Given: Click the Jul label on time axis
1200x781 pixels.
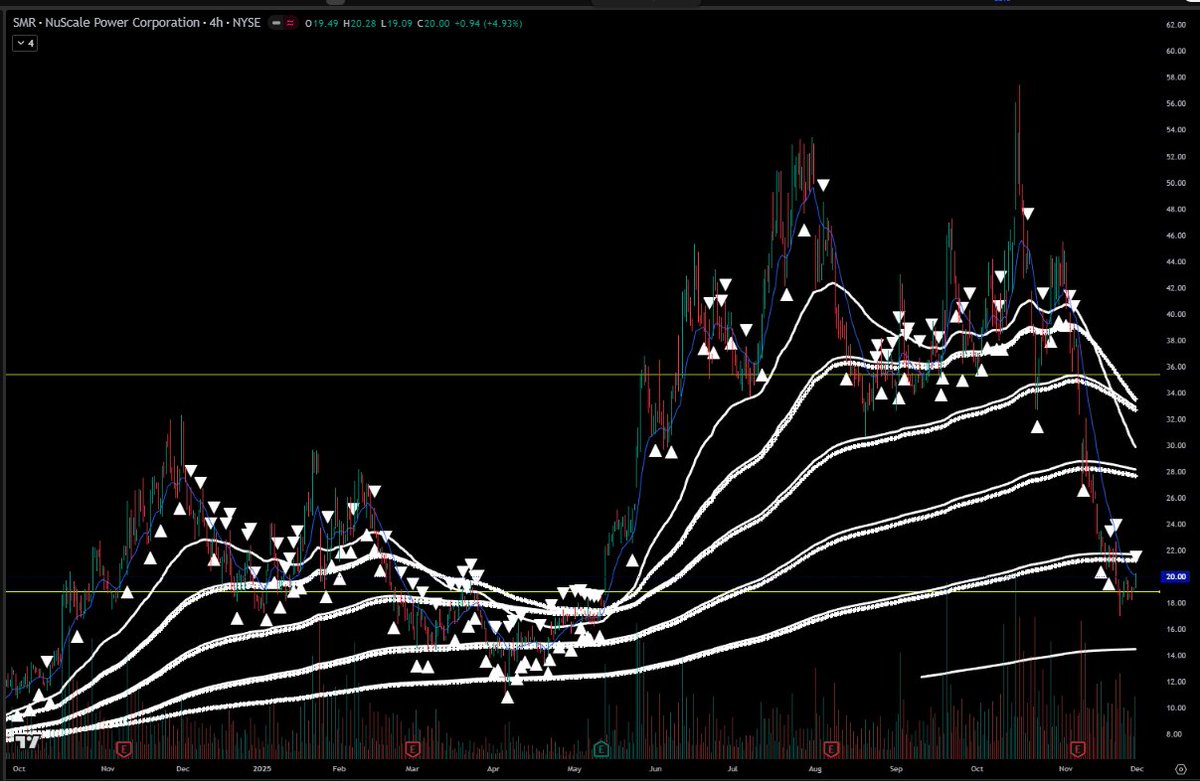Looking at the screenshot, I should (732, 770).
